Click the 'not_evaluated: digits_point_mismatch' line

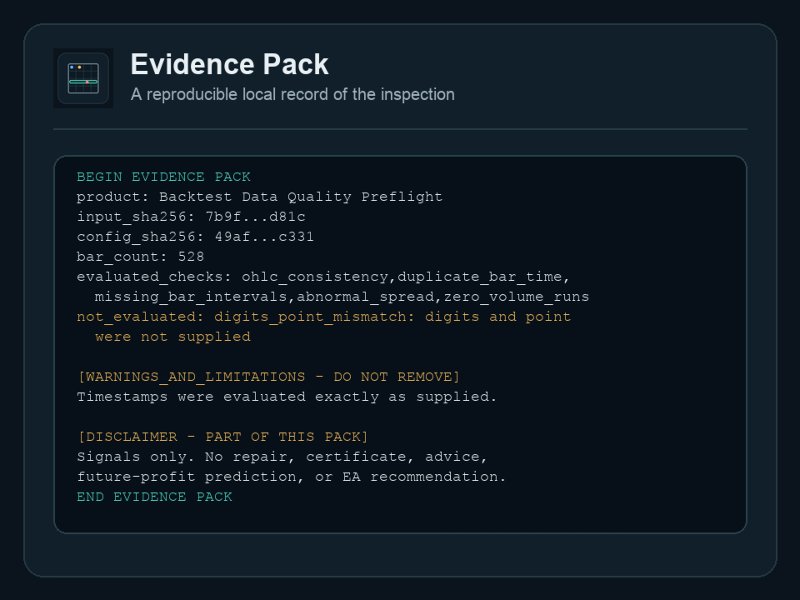(x=323, y=317)
